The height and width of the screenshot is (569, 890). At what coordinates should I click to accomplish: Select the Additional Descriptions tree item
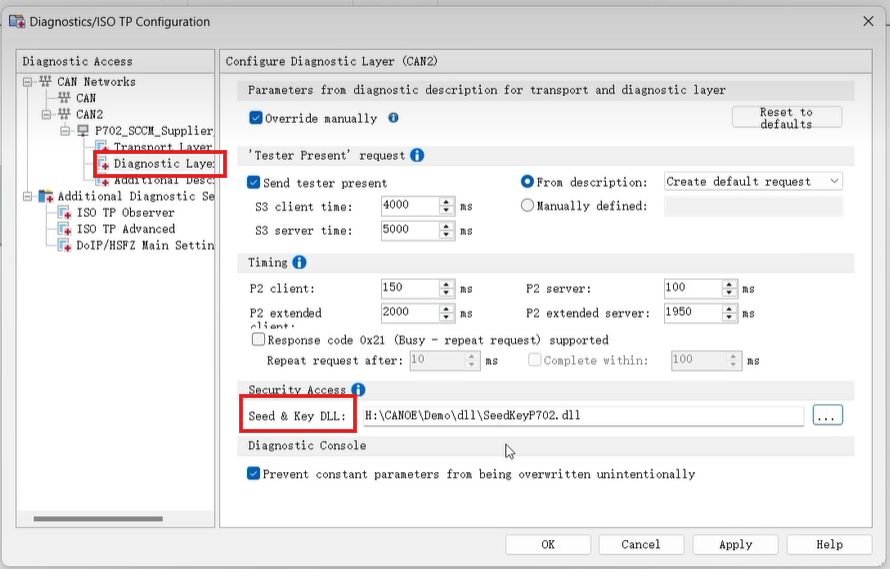click(164, 180)
